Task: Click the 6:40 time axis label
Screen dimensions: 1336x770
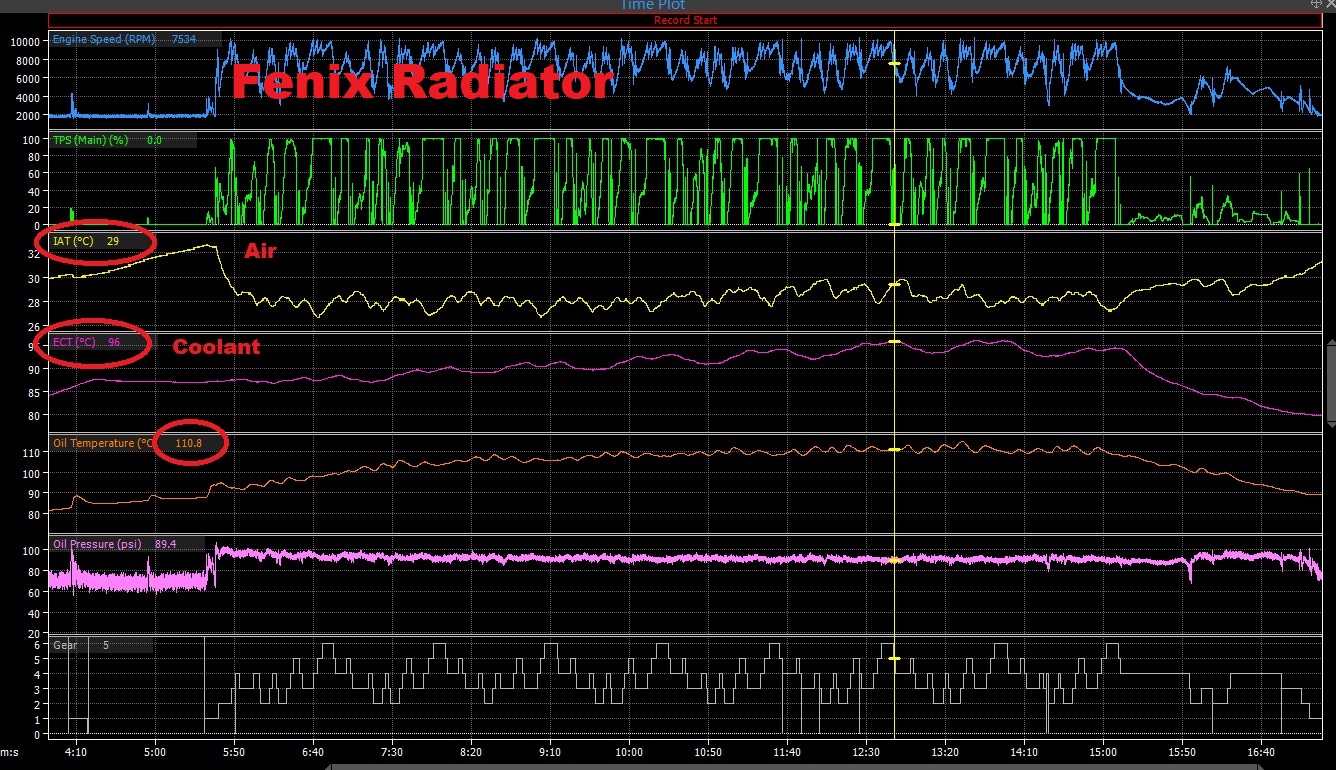Action: point(312,751)
